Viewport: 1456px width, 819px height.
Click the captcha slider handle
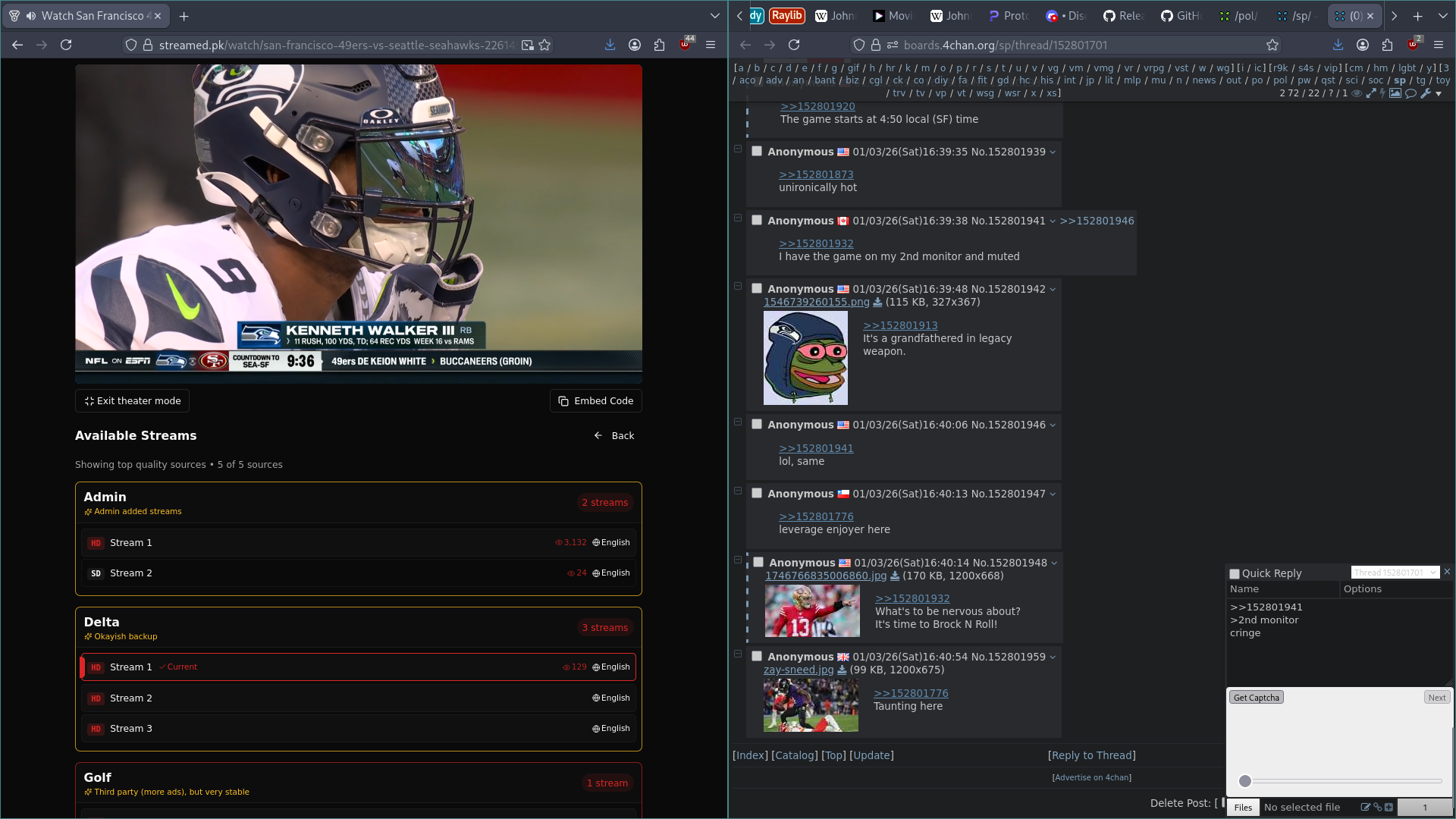1245,781
